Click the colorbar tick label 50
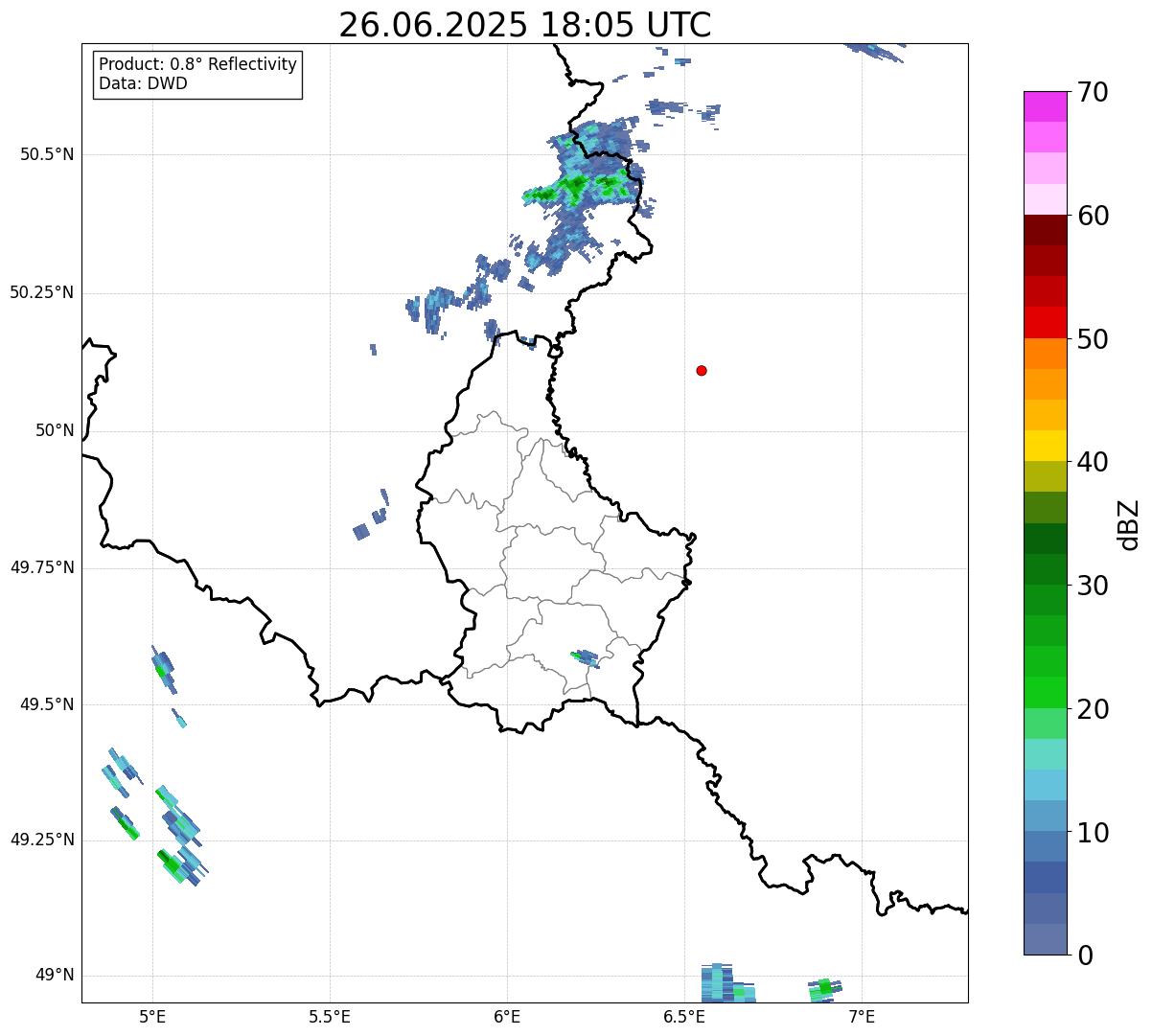The width and height of the screenshot is (1152, 1036). (1094, 339)
